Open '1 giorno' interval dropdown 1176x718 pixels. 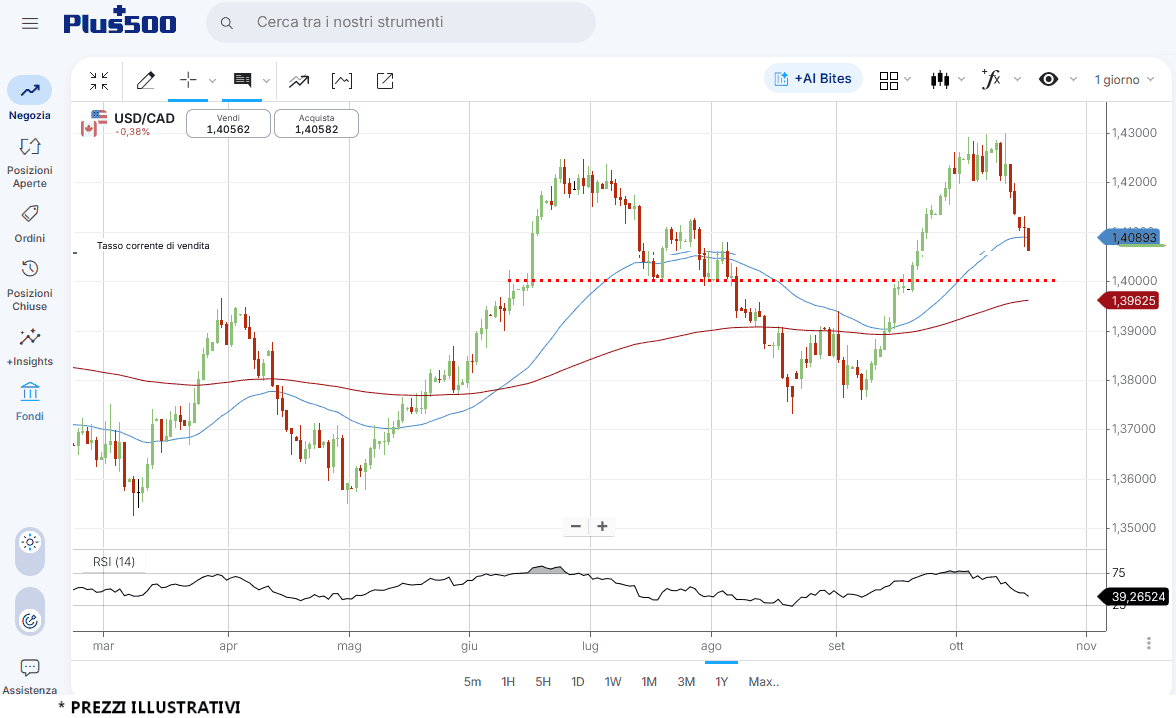tap(1124, 80)
